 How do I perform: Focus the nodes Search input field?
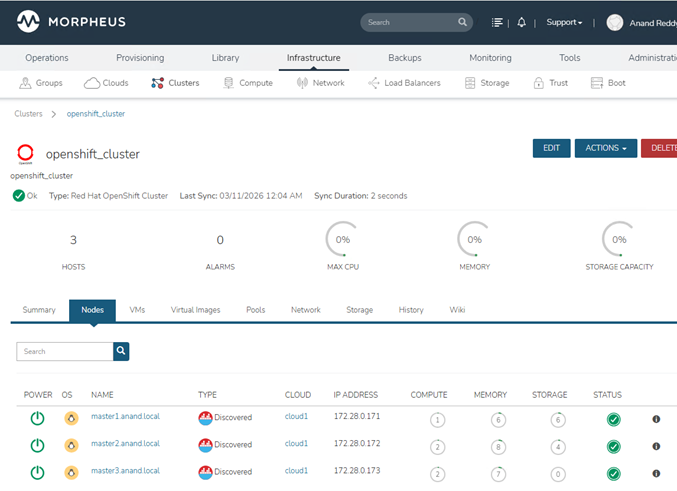[x=65, y=351]
